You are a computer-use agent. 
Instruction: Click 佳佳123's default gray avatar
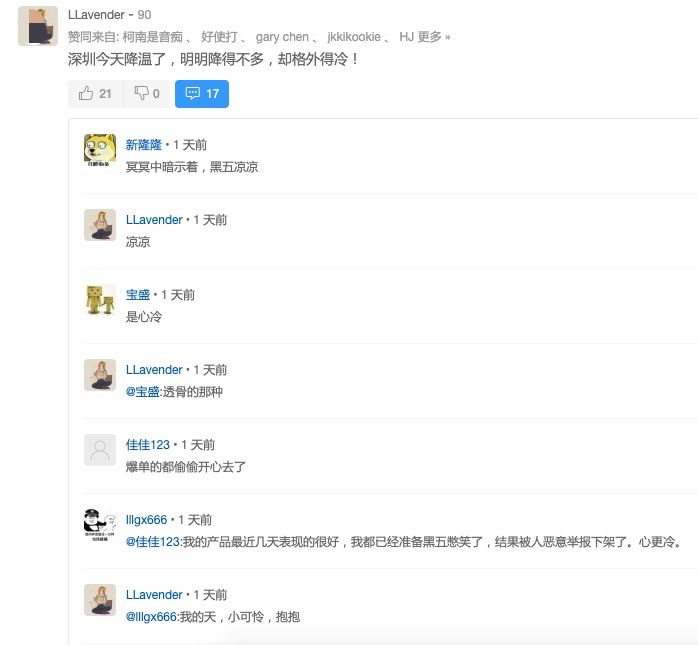tap(100, 450)
